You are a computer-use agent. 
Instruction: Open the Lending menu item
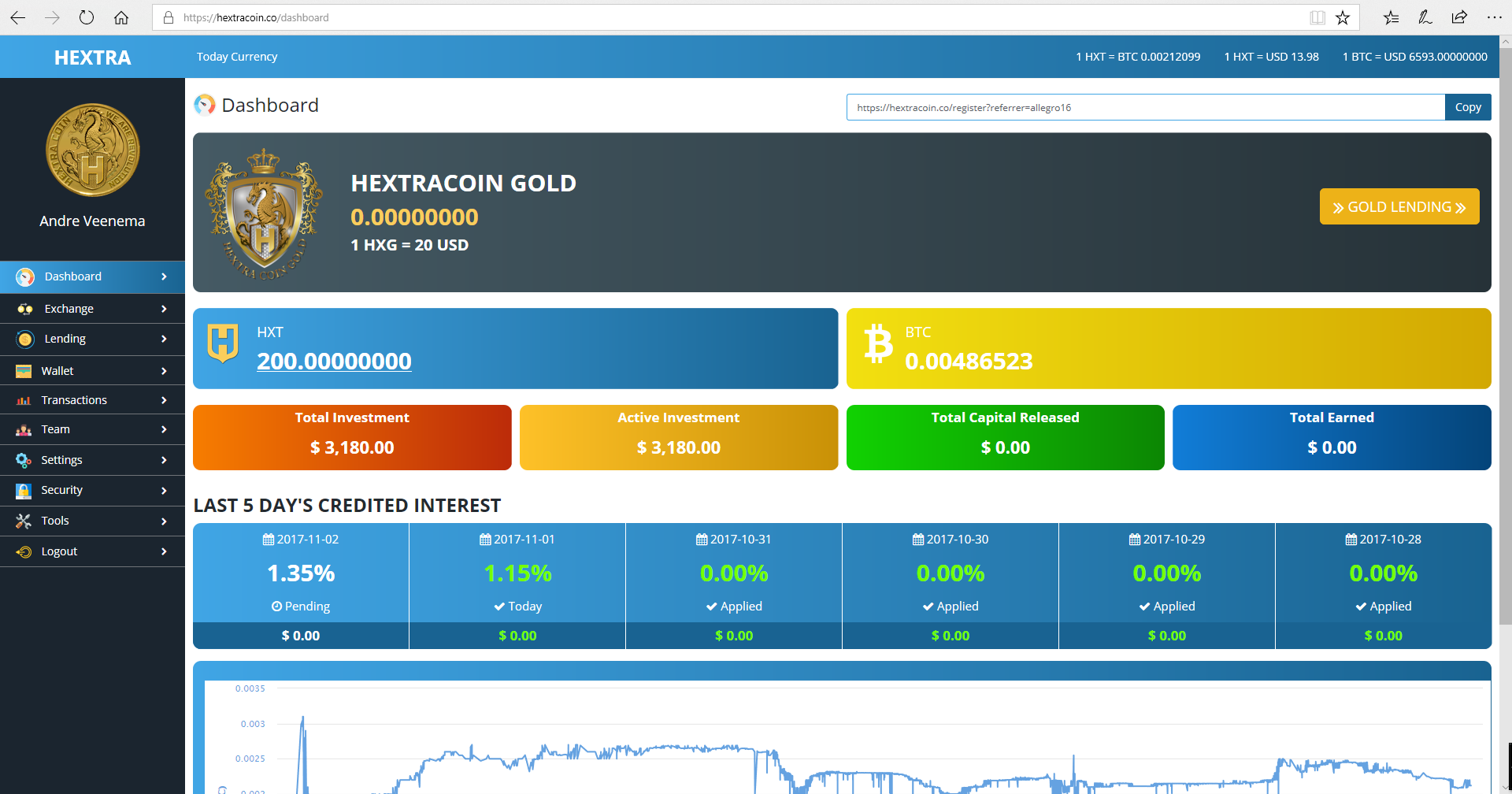92,339
